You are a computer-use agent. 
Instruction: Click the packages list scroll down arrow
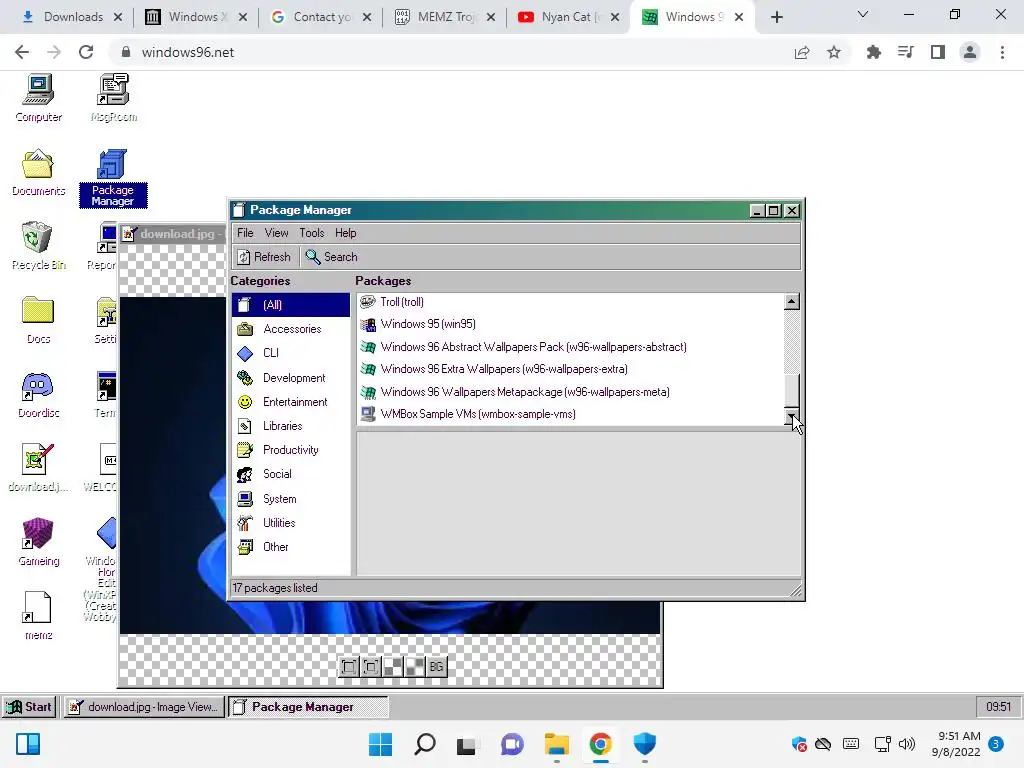(792, 417)
